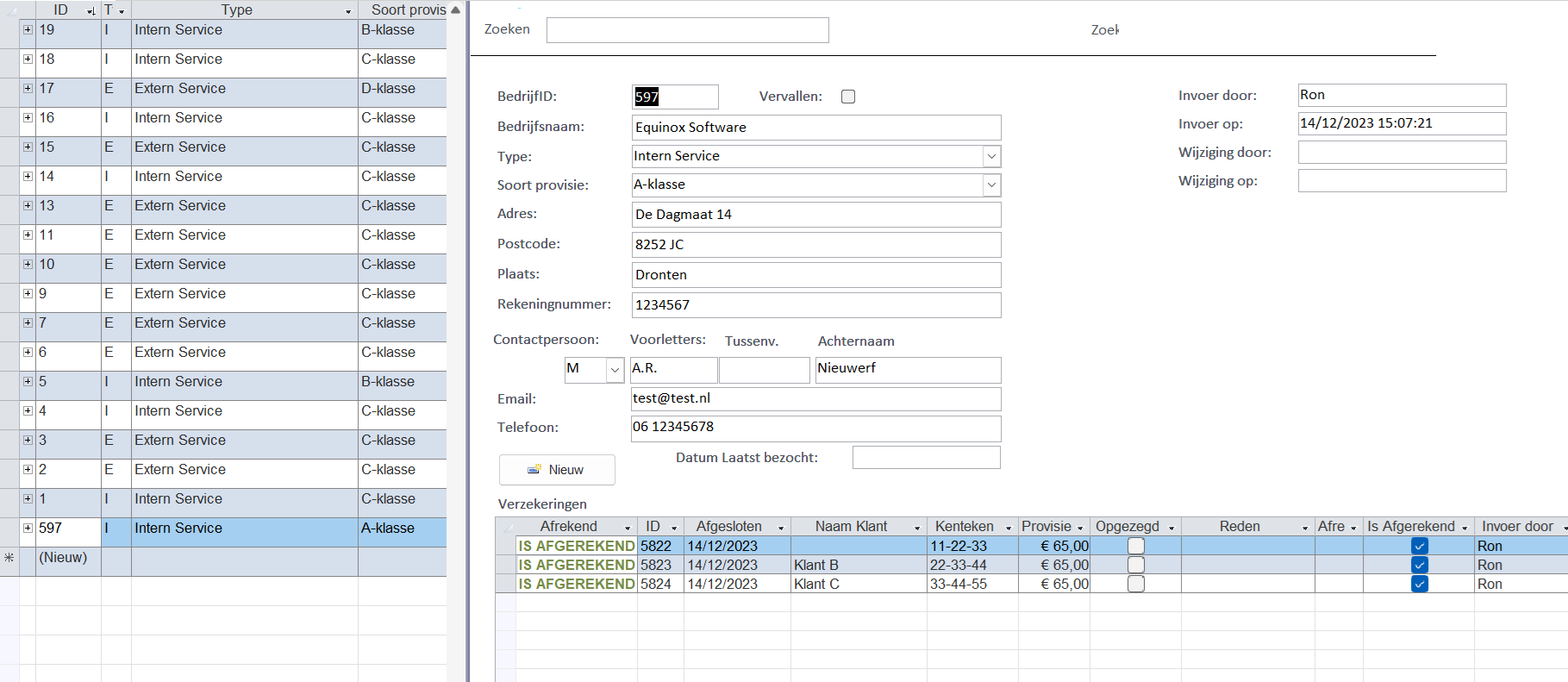Open the T column filter dropdown arrow
Image resolution: width=1568 pixels, height=682 pixels.
[x=122, y=11]
